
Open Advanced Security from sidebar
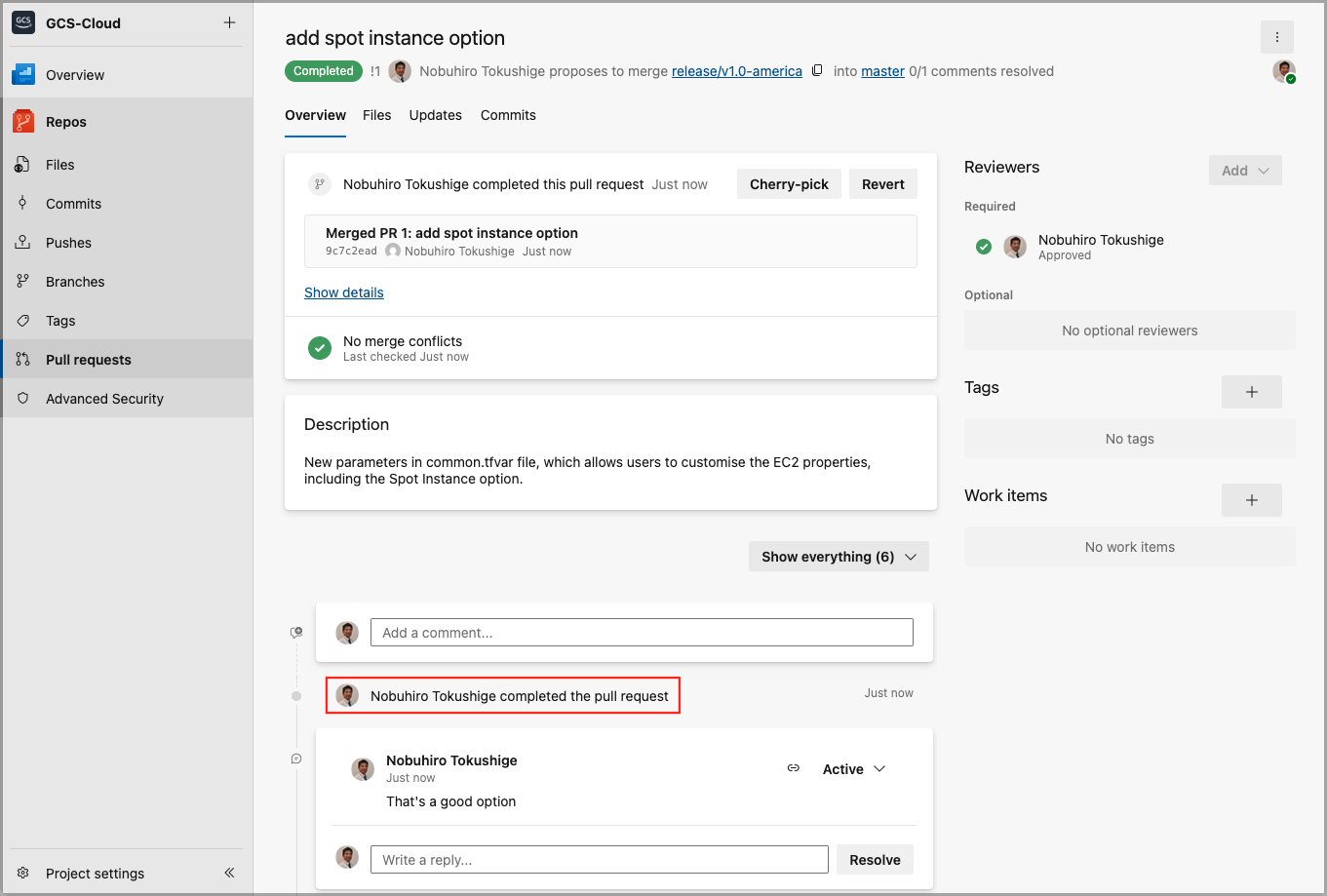pos(104,399)
